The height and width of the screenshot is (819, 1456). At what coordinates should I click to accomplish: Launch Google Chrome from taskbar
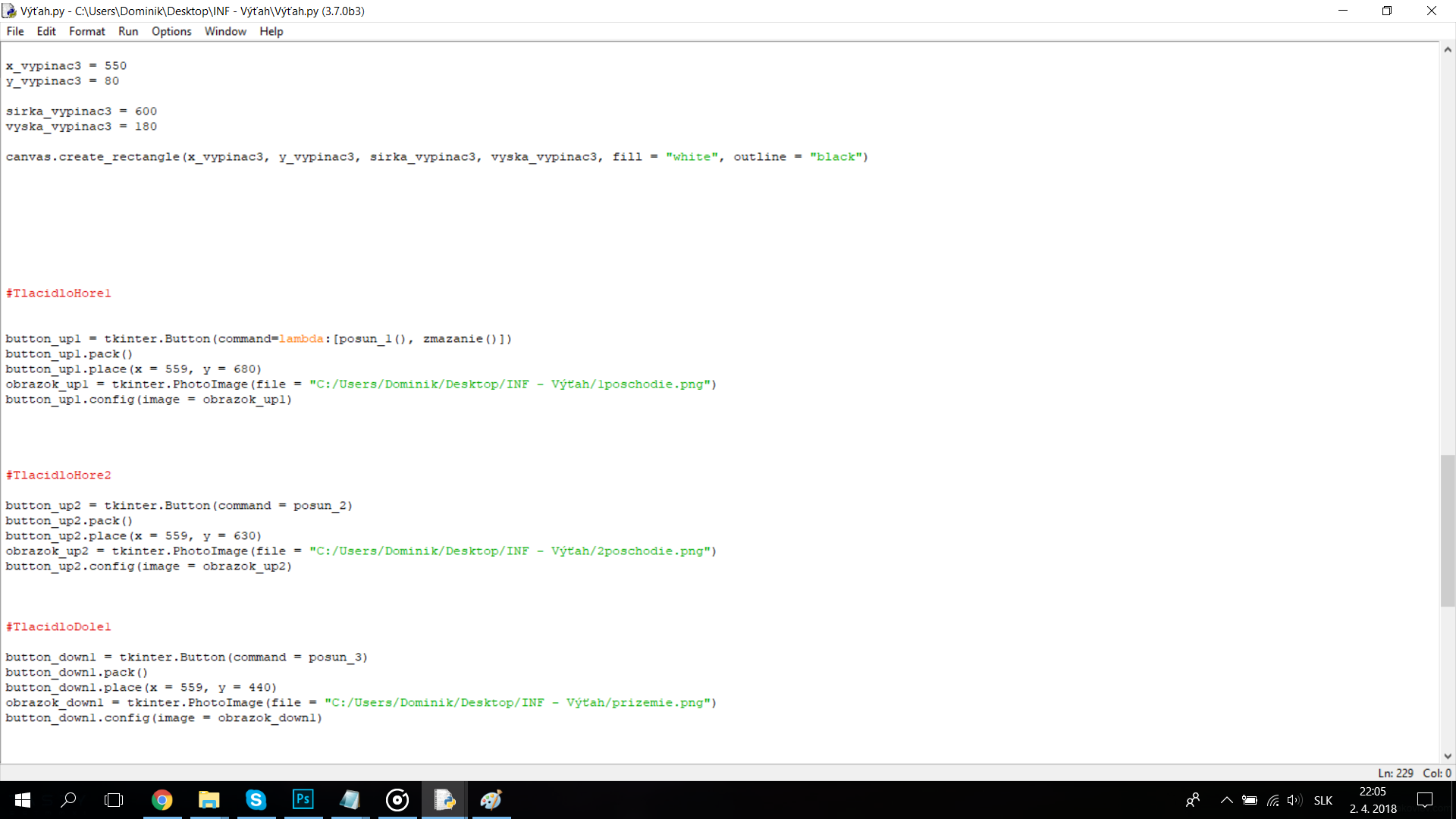click(x=162, y=800)
